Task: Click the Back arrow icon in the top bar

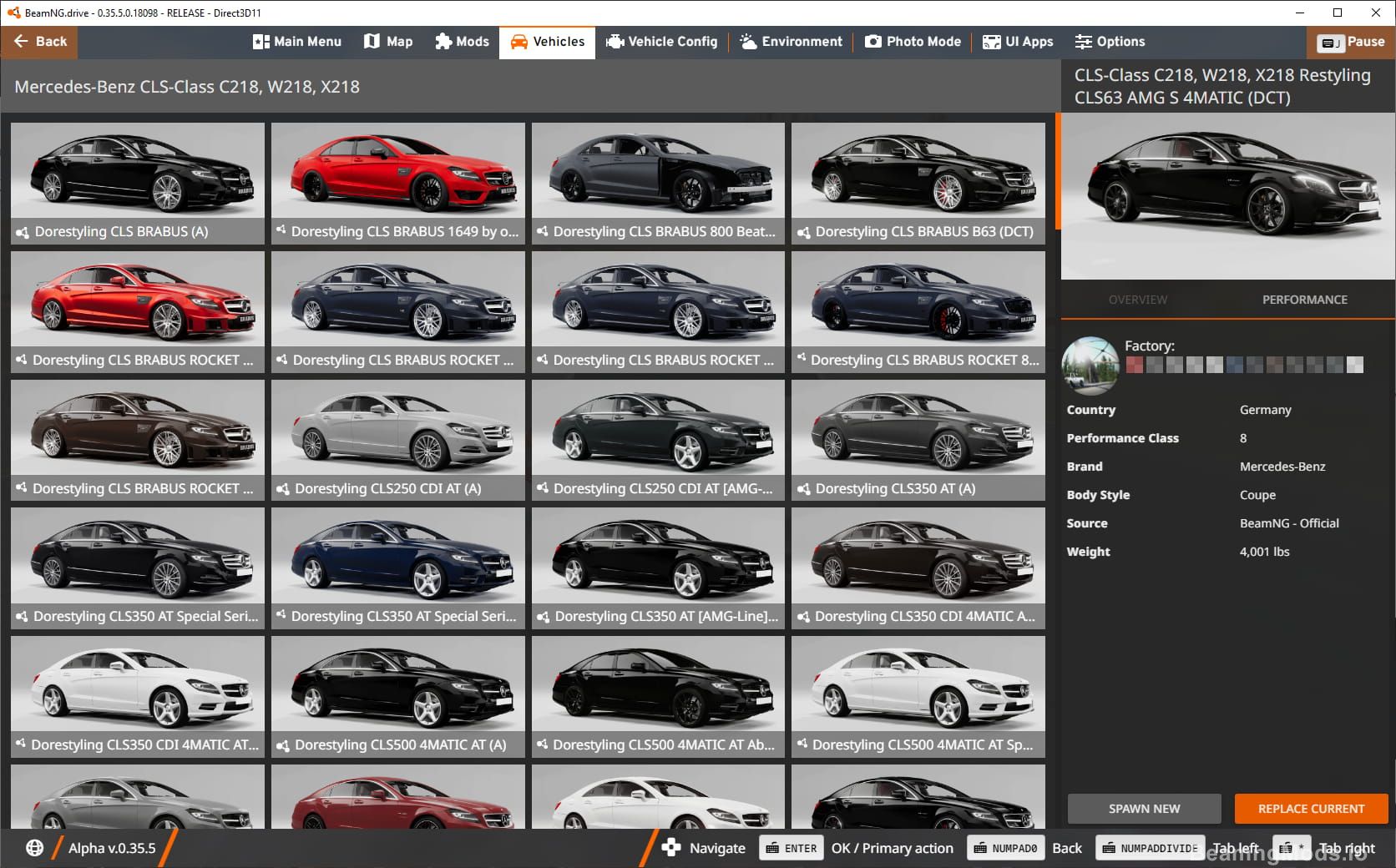Action: [x=21, y=41]
